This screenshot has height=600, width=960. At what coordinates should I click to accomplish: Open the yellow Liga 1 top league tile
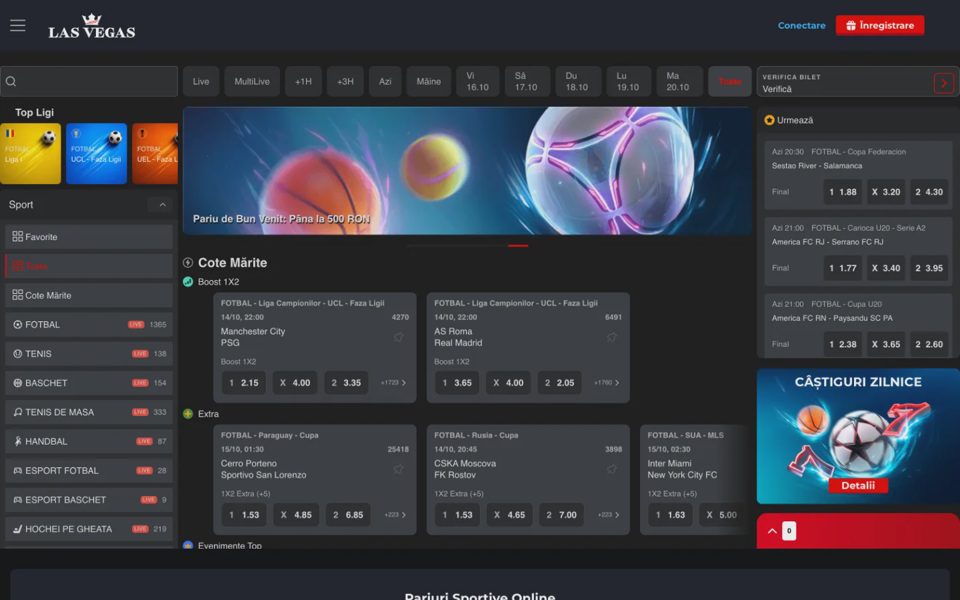(31, 154)
